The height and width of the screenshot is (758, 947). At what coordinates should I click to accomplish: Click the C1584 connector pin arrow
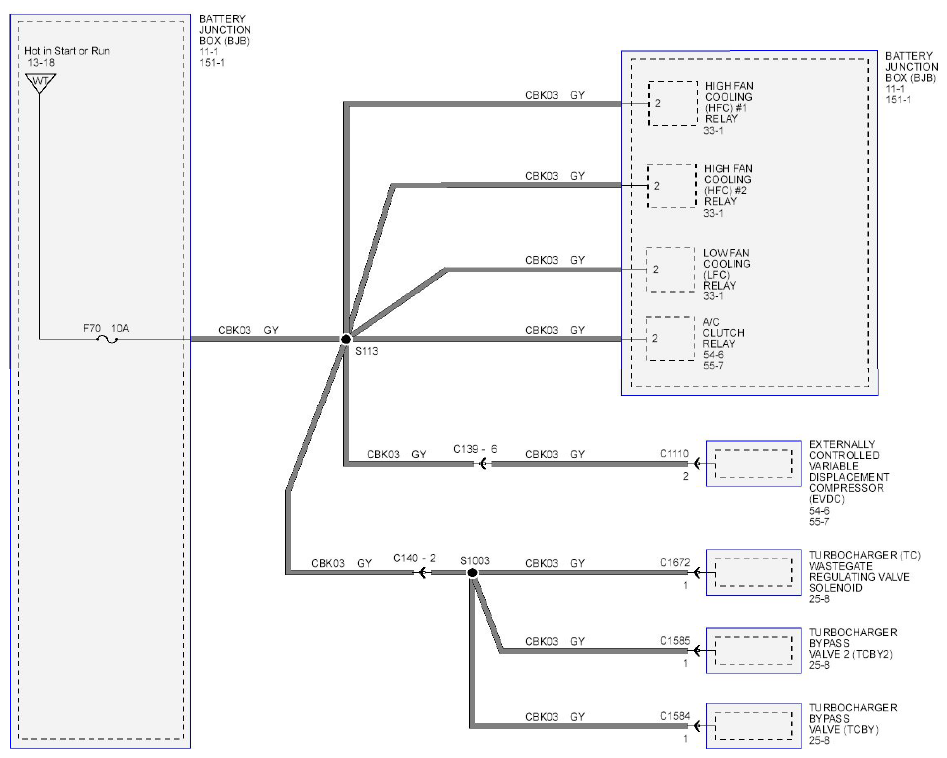(697, 725)
